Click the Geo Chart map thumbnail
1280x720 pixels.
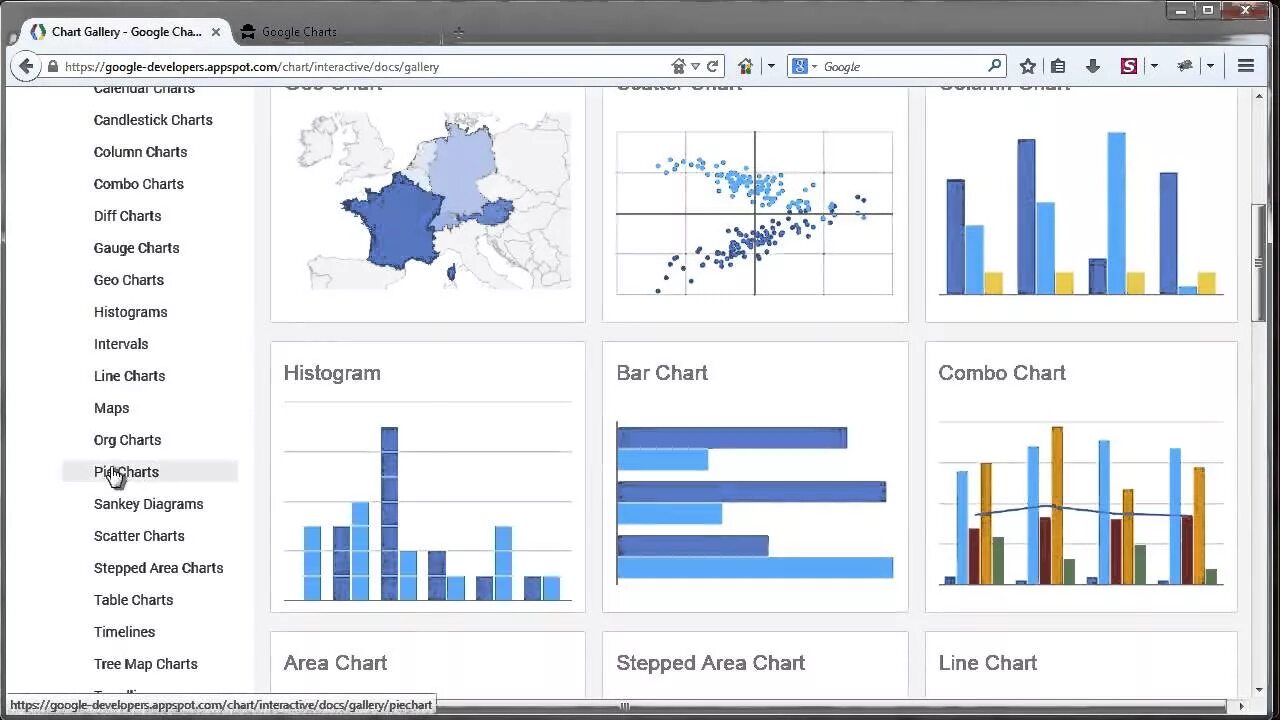[434, 200]
